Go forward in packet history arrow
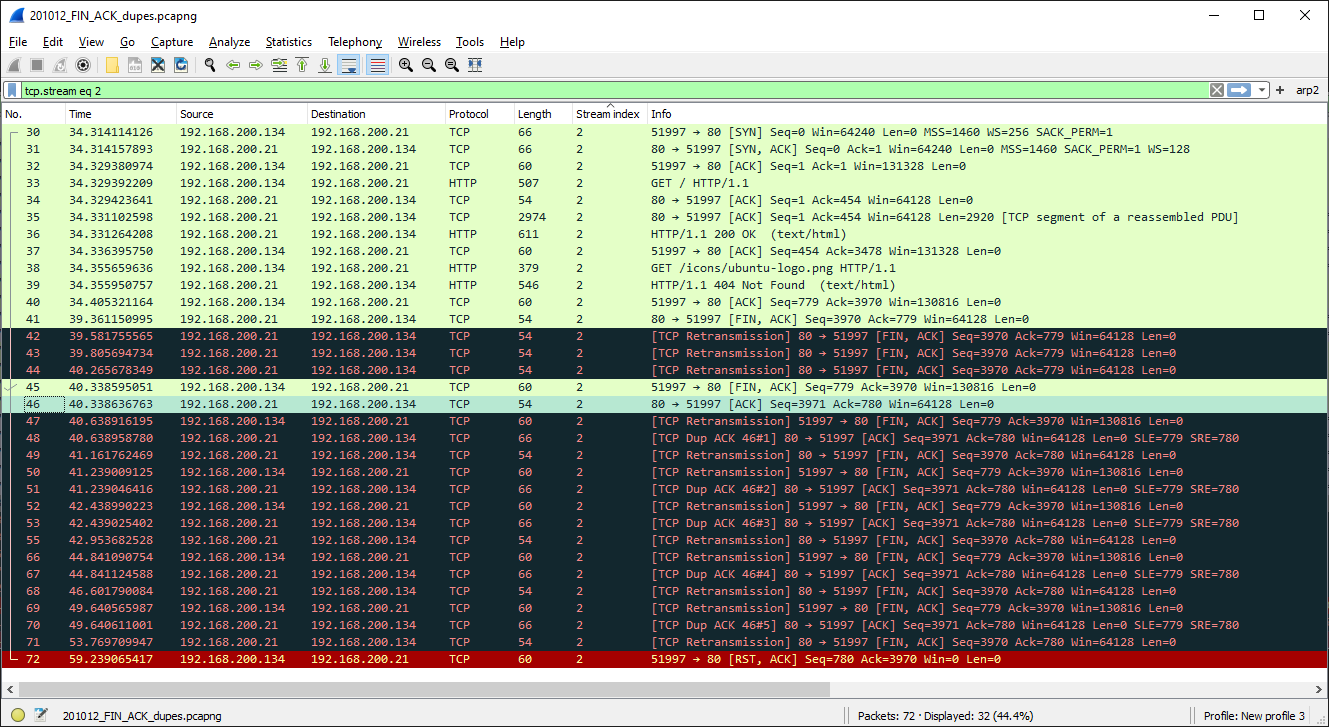 click(x=256, y=65)
